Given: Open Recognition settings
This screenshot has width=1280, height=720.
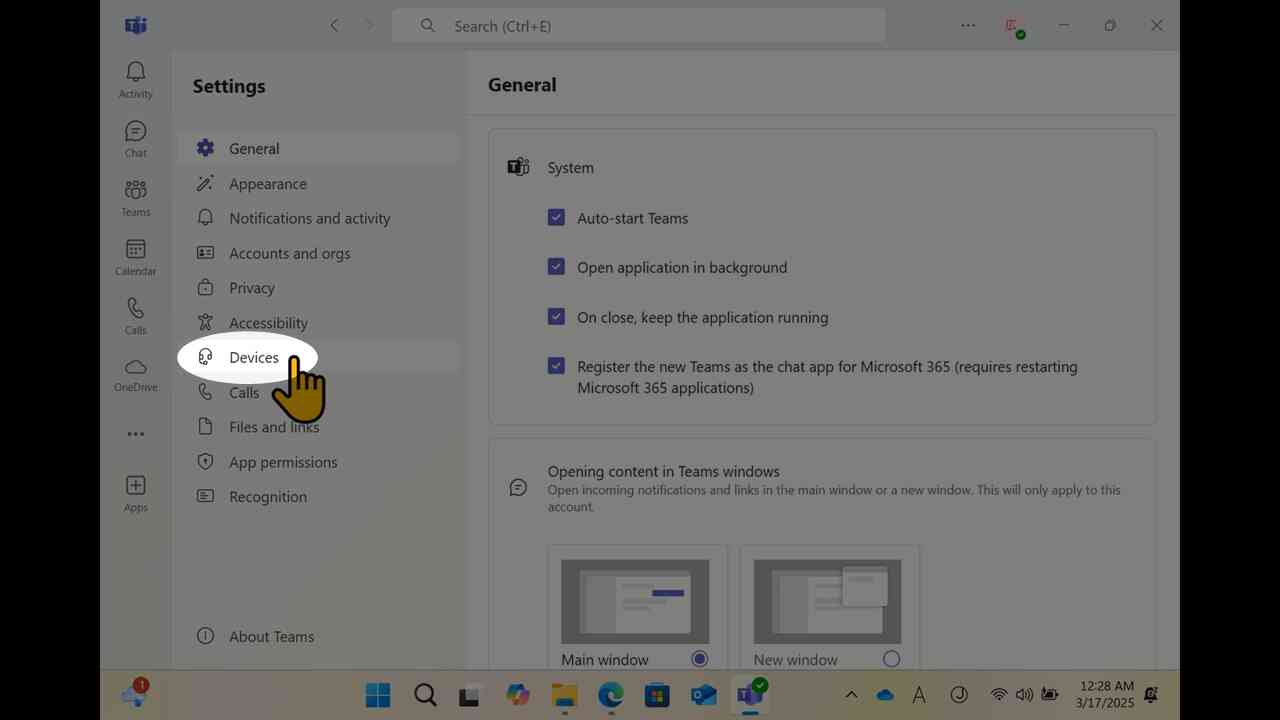Looking at the screenshot, I should [318, 496].
